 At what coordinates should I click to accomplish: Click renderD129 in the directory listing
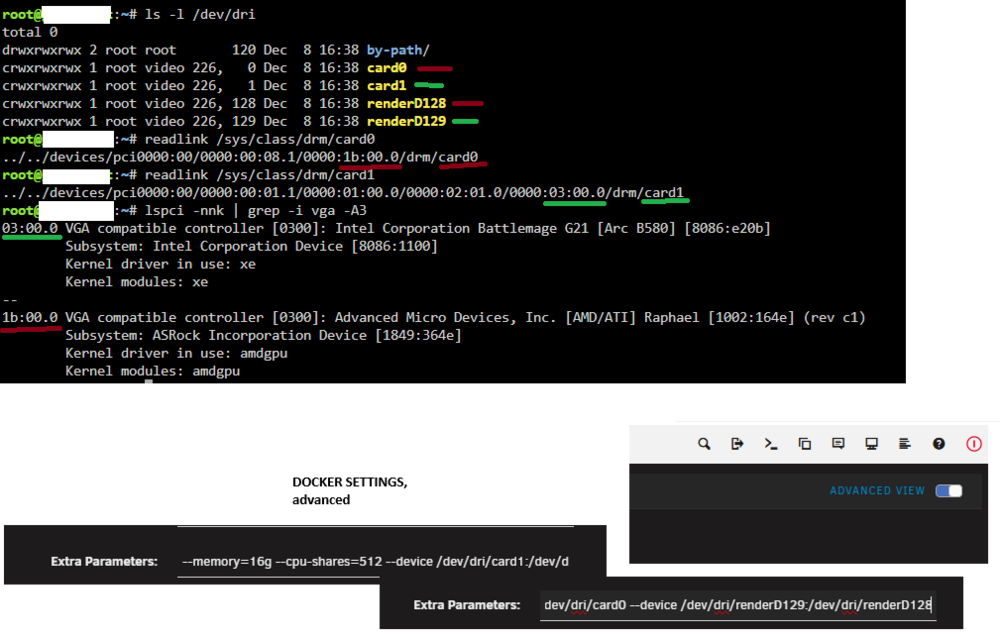tap(406, 121)
